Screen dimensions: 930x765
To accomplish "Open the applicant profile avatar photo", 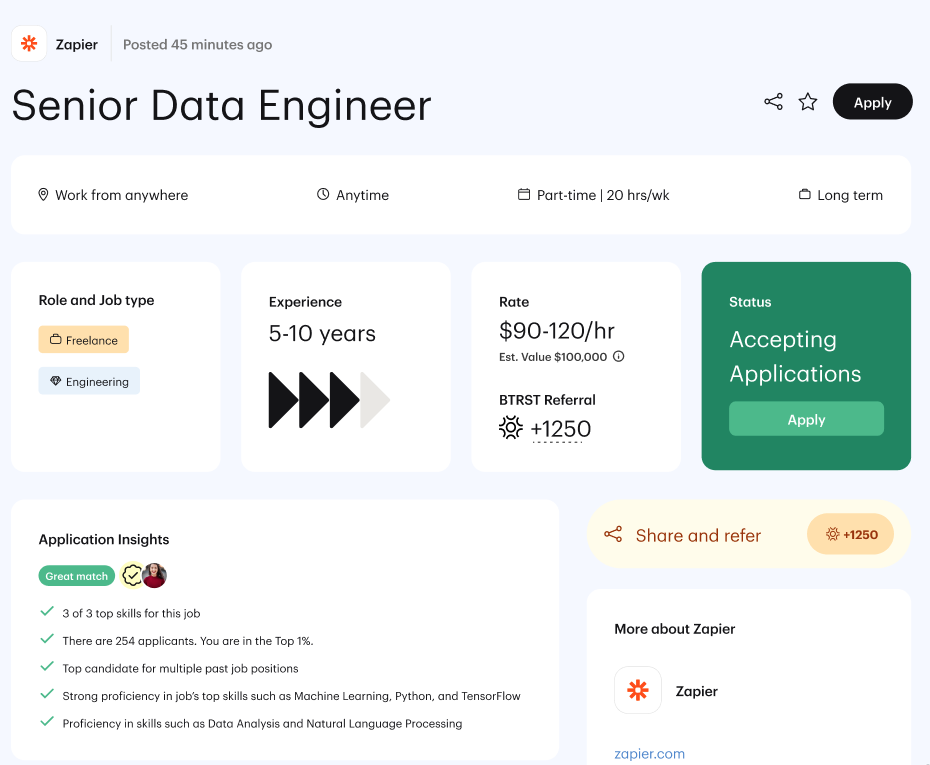I will [x=155, y=575].
